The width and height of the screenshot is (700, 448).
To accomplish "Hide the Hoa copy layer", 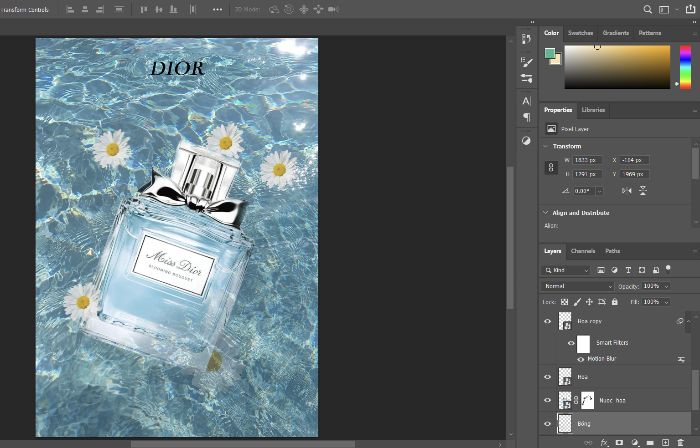I will click(547, 321).
